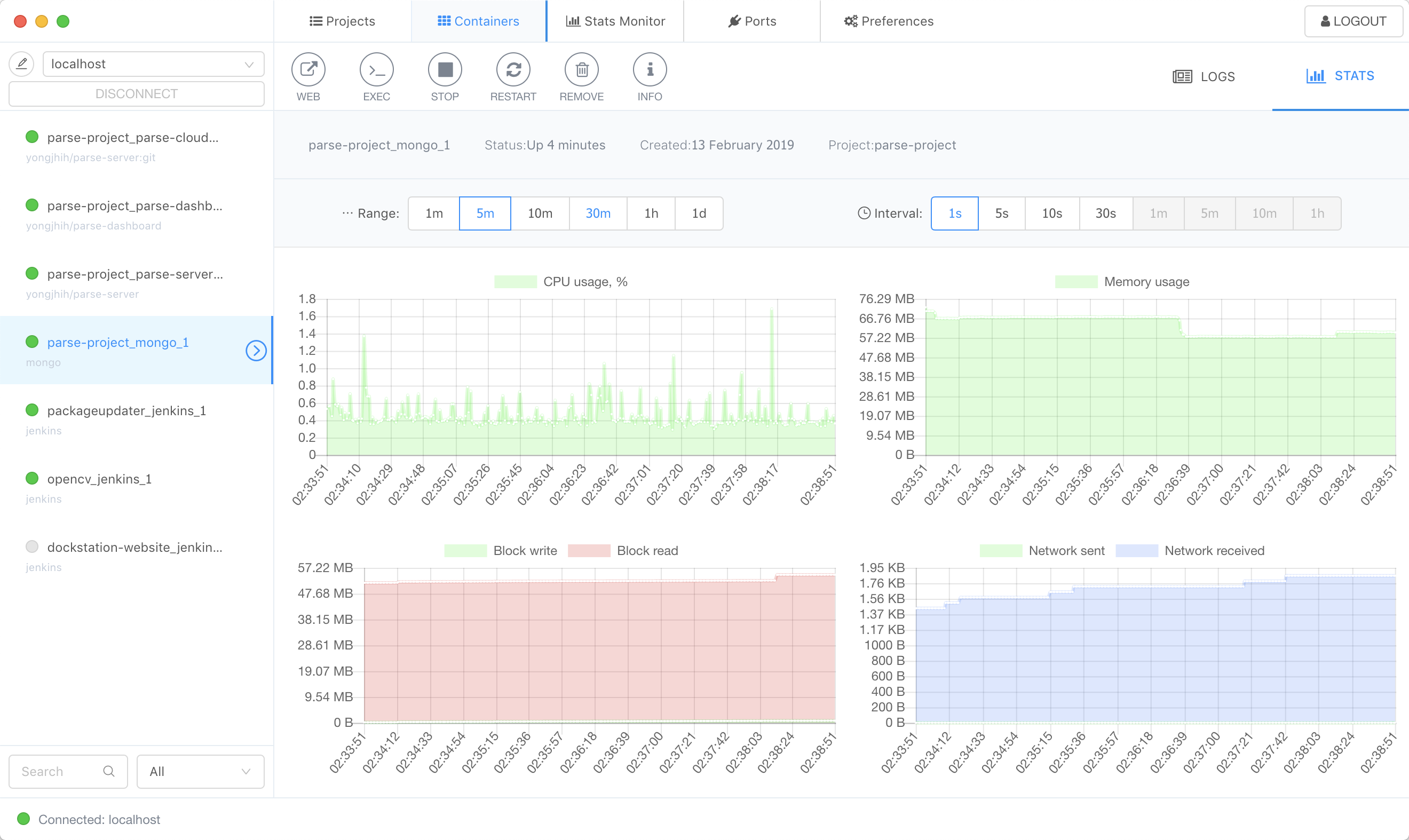Expand parse-project_mongo_1 with the chevron arrow
This screenshot has height=840, width=1409.
pos(256,350)
